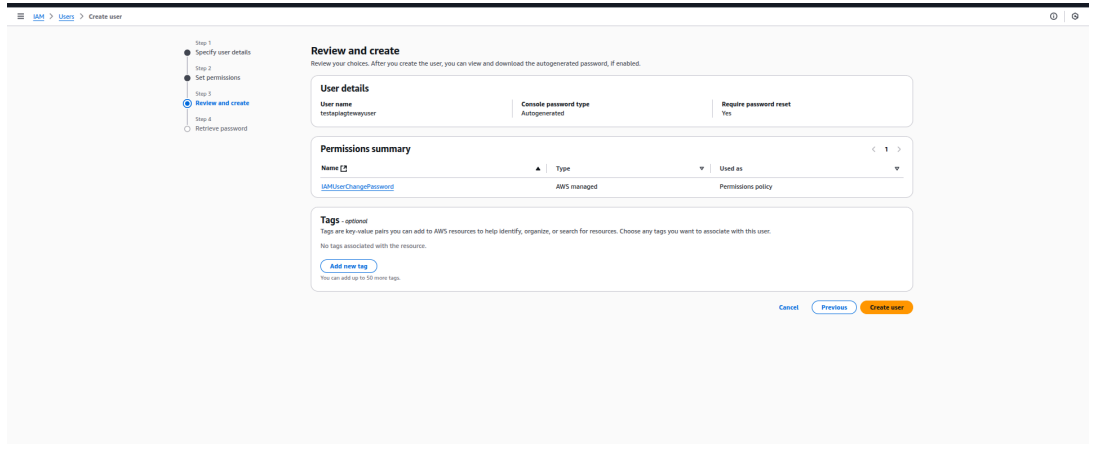Select Step 2 Set permissions

point(217,77)
